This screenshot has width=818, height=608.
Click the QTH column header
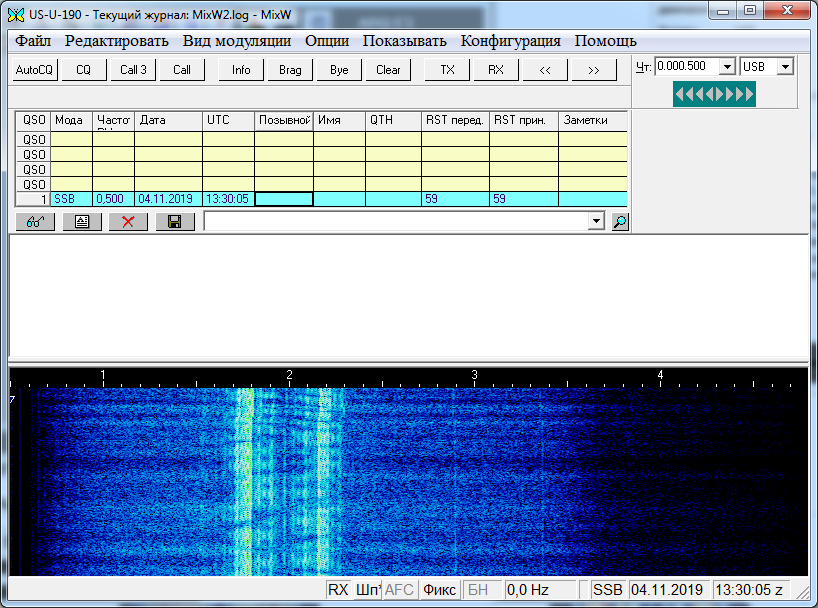pyautogui.click(x=393, y=120)
